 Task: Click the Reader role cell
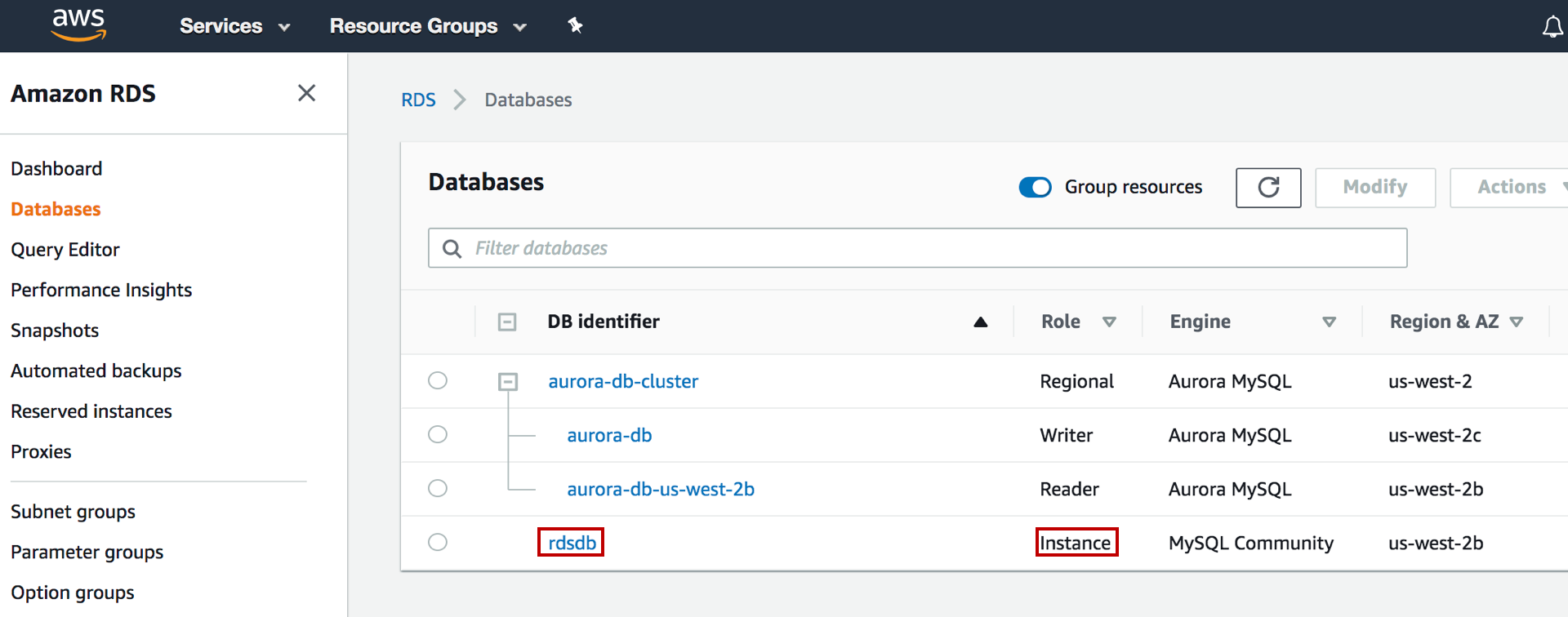coord(1069,489)
